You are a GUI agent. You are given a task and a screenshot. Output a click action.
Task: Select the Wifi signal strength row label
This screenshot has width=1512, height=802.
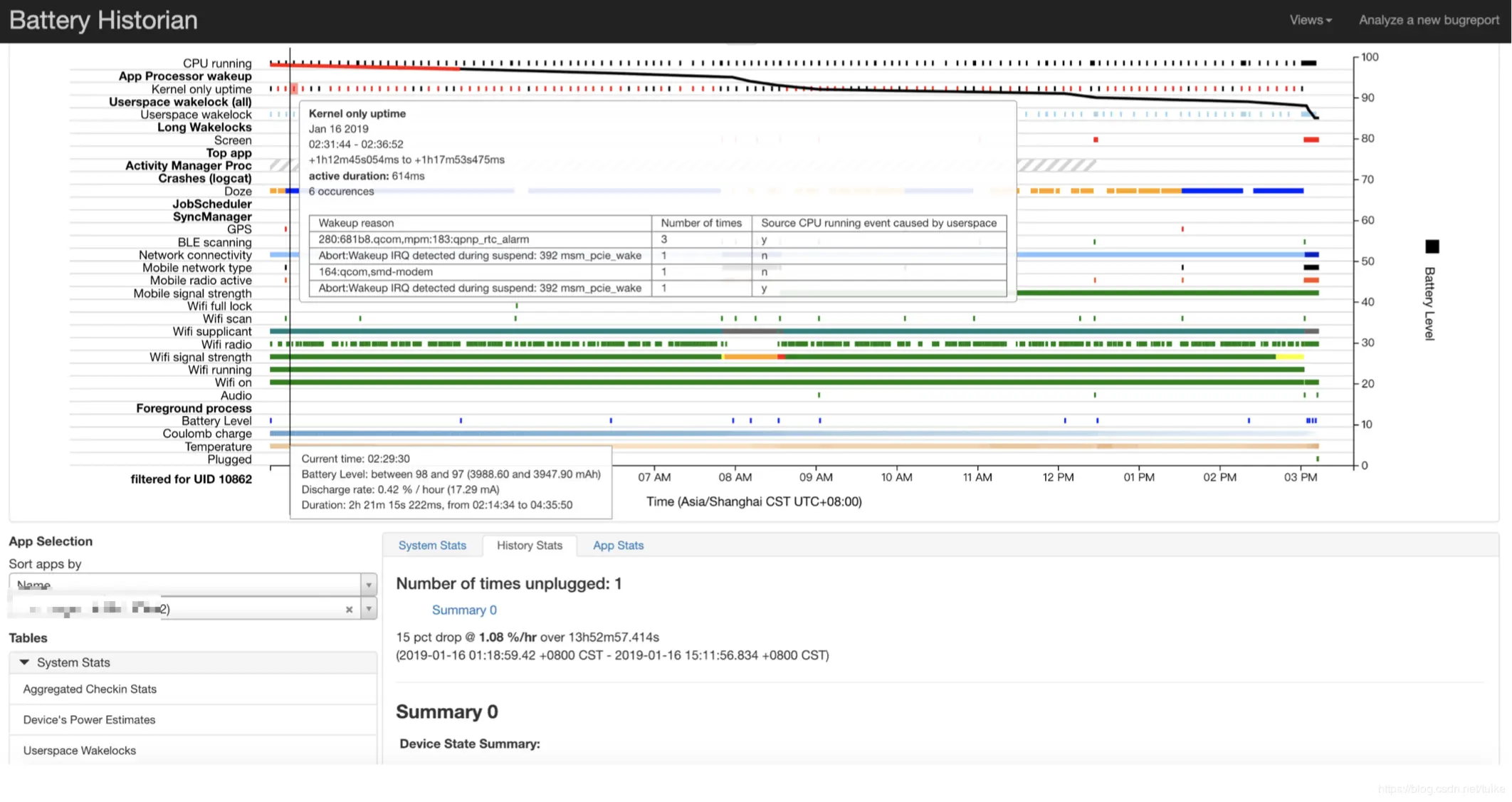pos(200,358)
